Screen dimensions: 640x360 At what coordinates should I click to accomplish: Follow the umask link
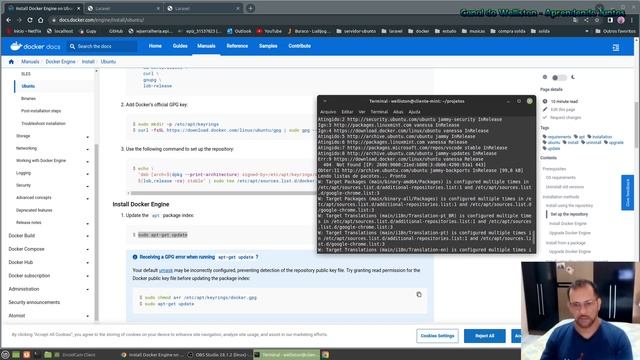click(x=166, y=271)
